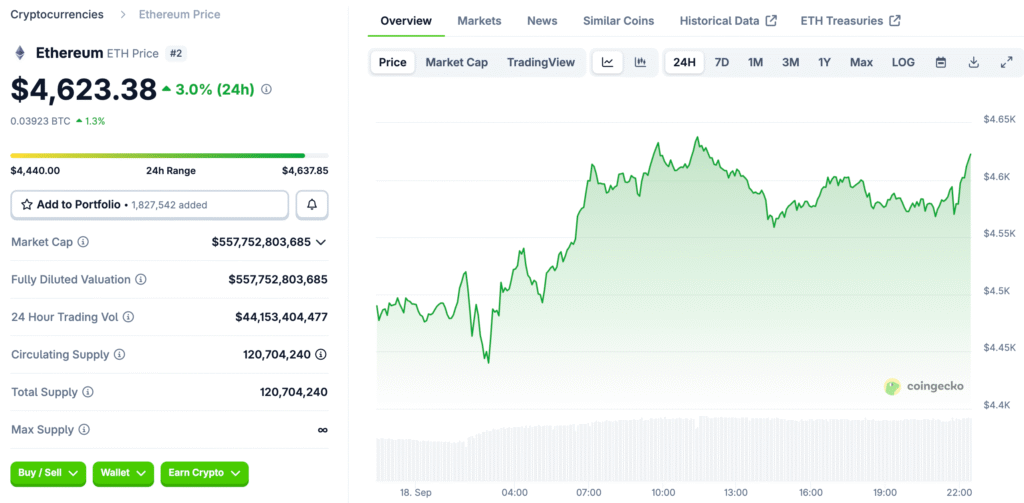Click Add to Portfolio button
Viewport: 1024px width, 503px height.
coord(150,204)
